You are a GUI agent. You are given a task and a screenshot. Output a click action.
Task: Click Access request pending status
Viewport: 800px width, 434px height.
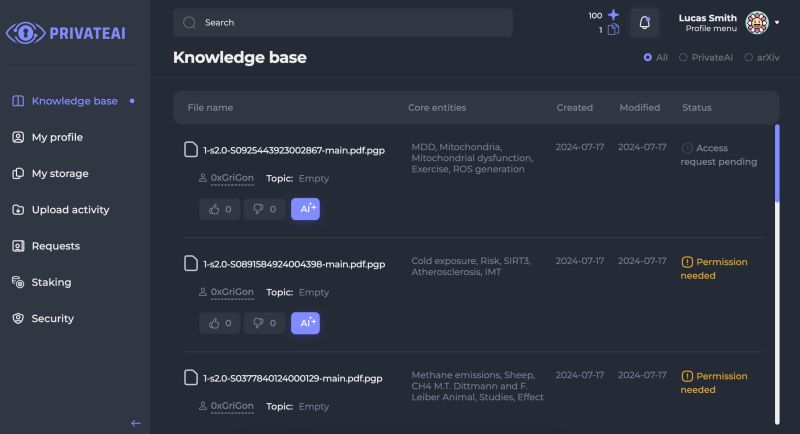[719, 155]
